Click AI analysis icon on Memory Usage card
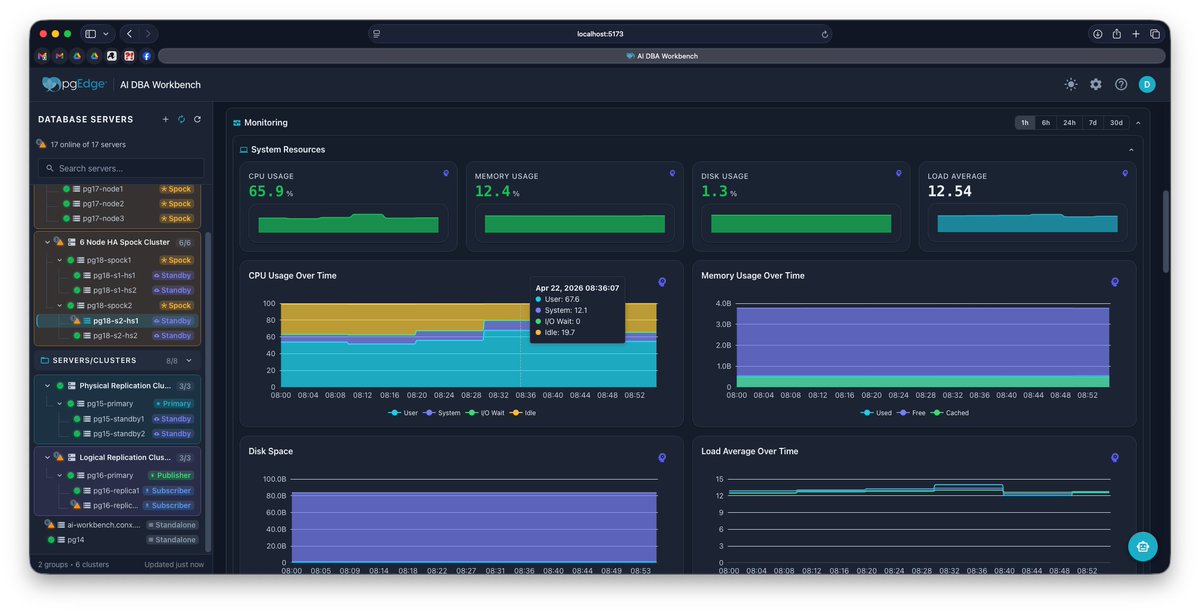Screen dimensions: 1200x613 (x=672, y=173)
